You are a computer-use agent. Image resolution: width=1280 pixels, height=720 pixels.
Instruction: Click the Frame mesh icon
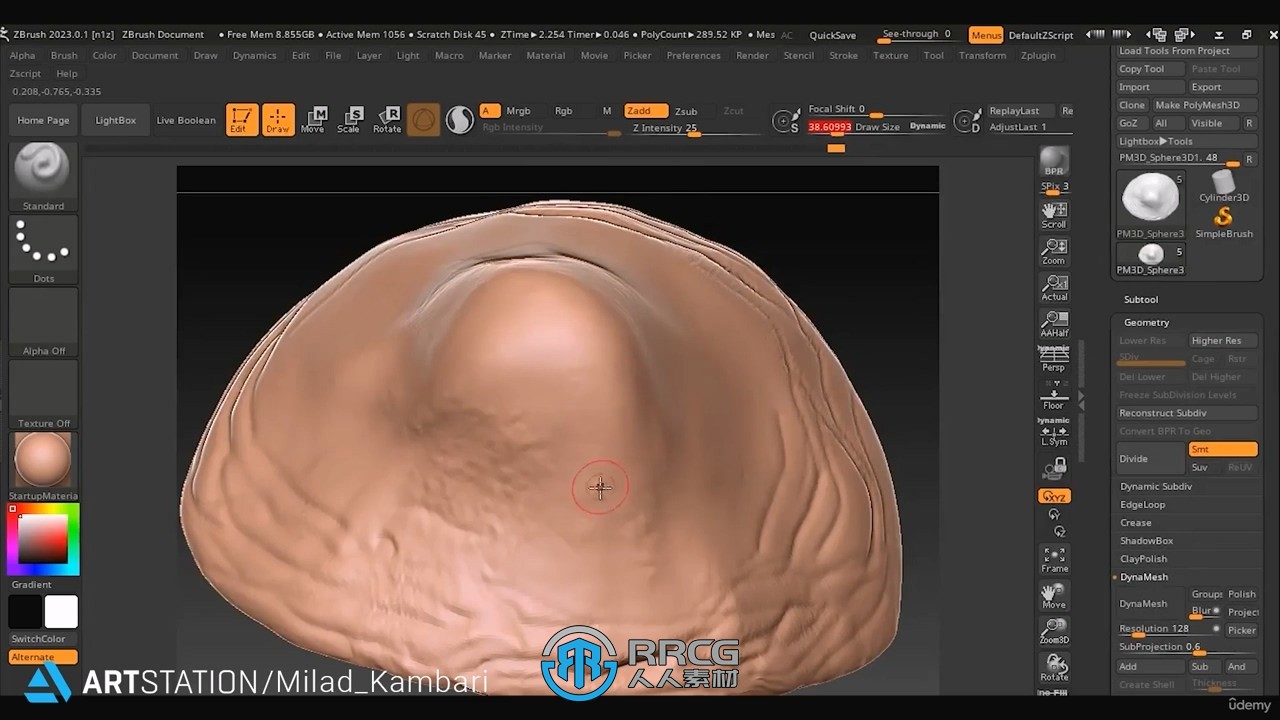[1054, 559]
